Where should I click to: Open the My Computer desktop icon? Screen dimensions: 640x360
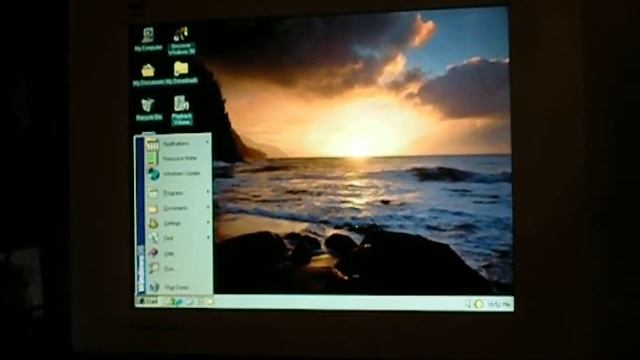[x=148, y=40]
